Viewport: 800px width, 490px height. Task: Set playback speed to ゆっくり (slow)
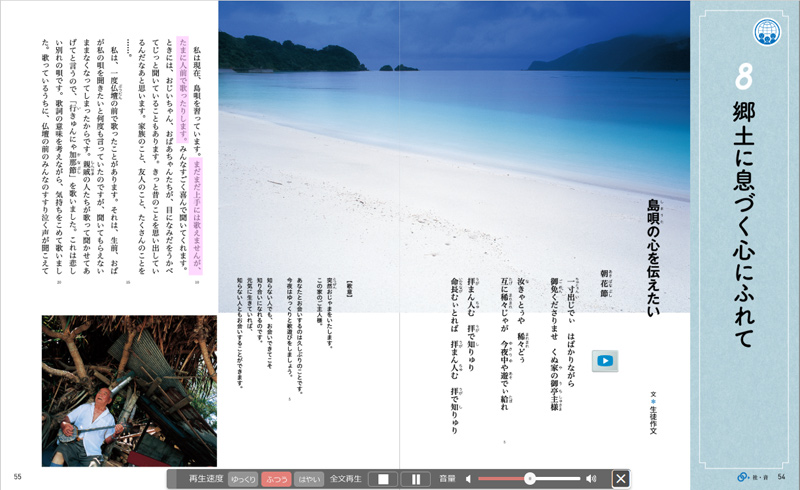click(243, 479)
